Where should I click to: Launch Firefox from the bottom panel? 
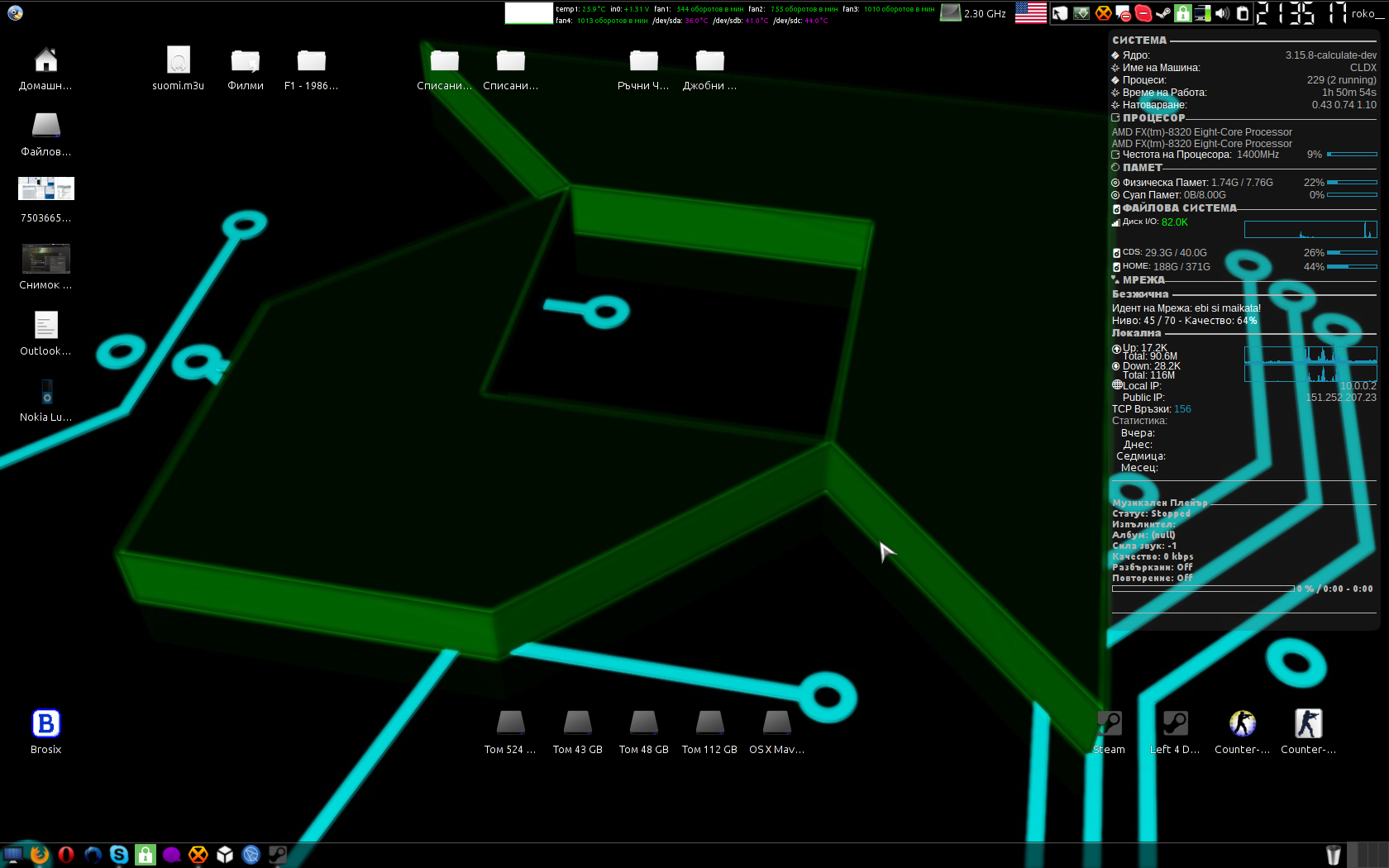pyautogui.click(x=39, y=855)
